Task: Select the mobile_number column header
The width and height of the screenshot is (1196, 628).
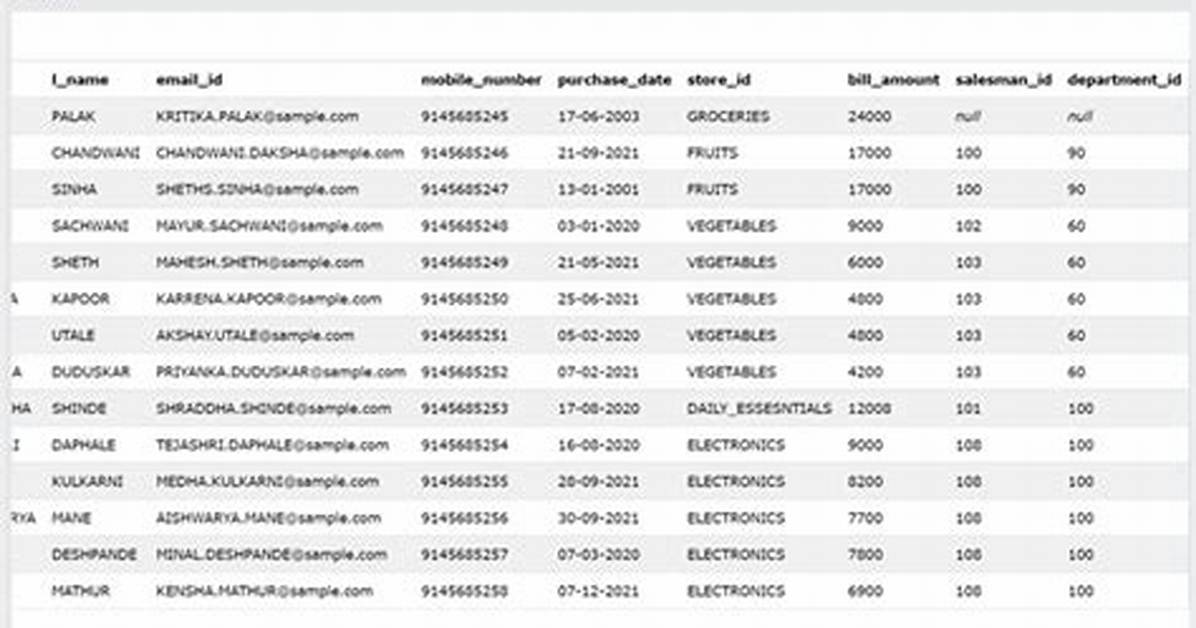Action: [x=481, y=80]
